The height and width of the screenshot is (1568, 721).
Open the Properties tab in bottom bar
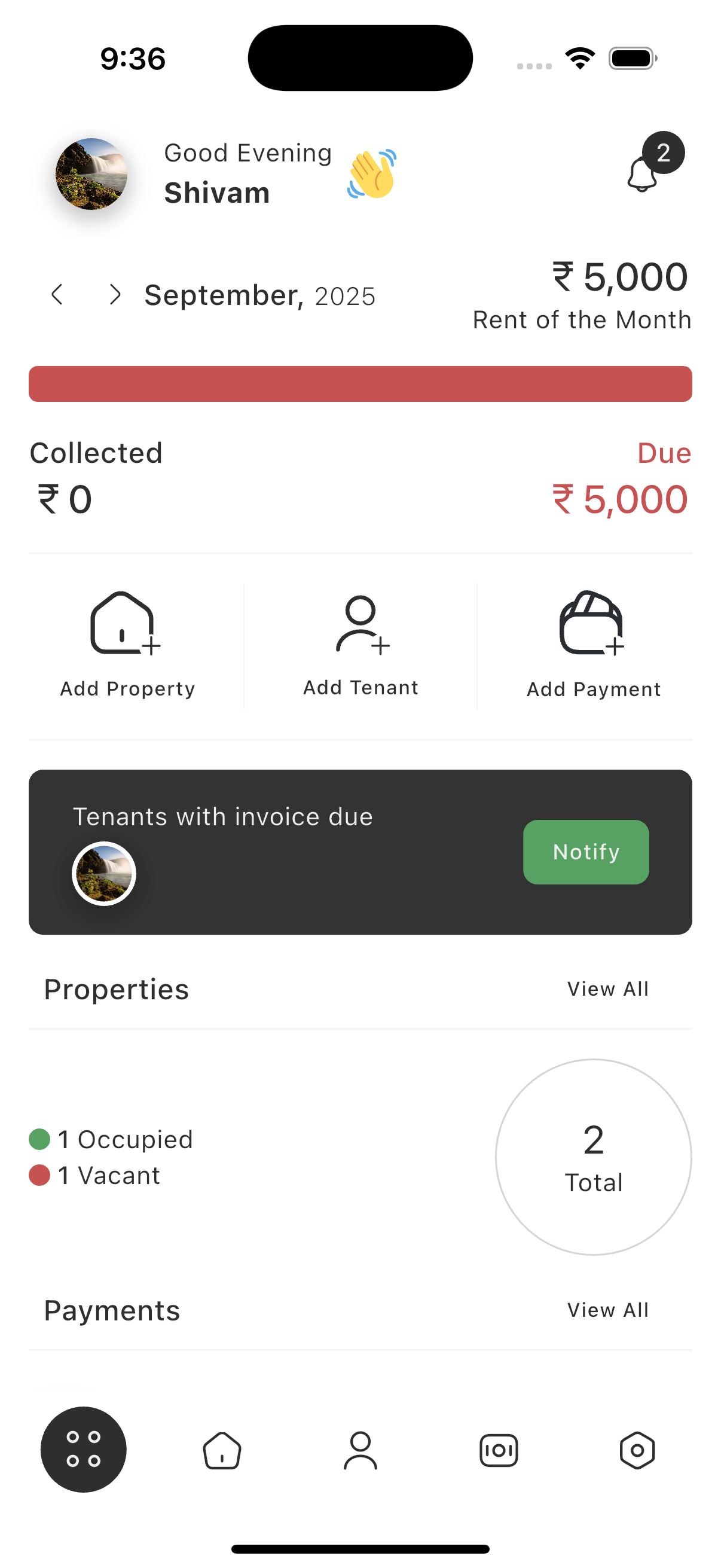222,1450
